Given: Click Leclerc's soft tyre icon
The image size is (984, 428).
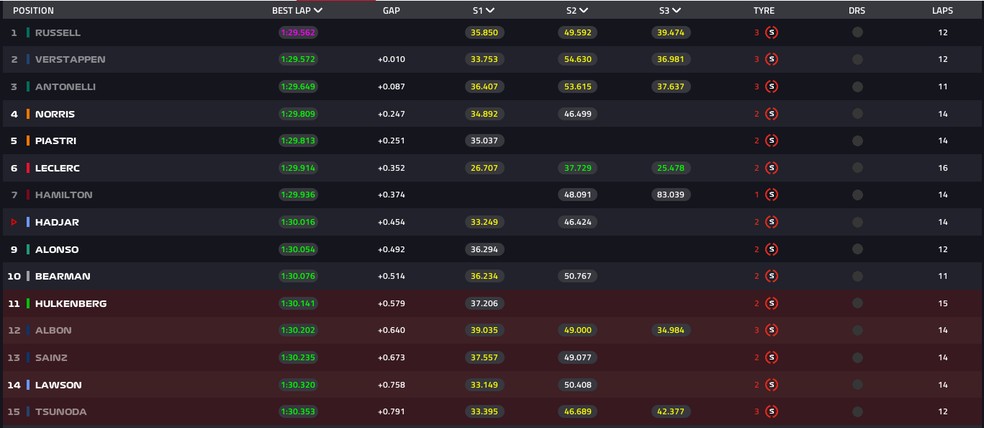Looking at the screenshot, I should pos(772,168).
